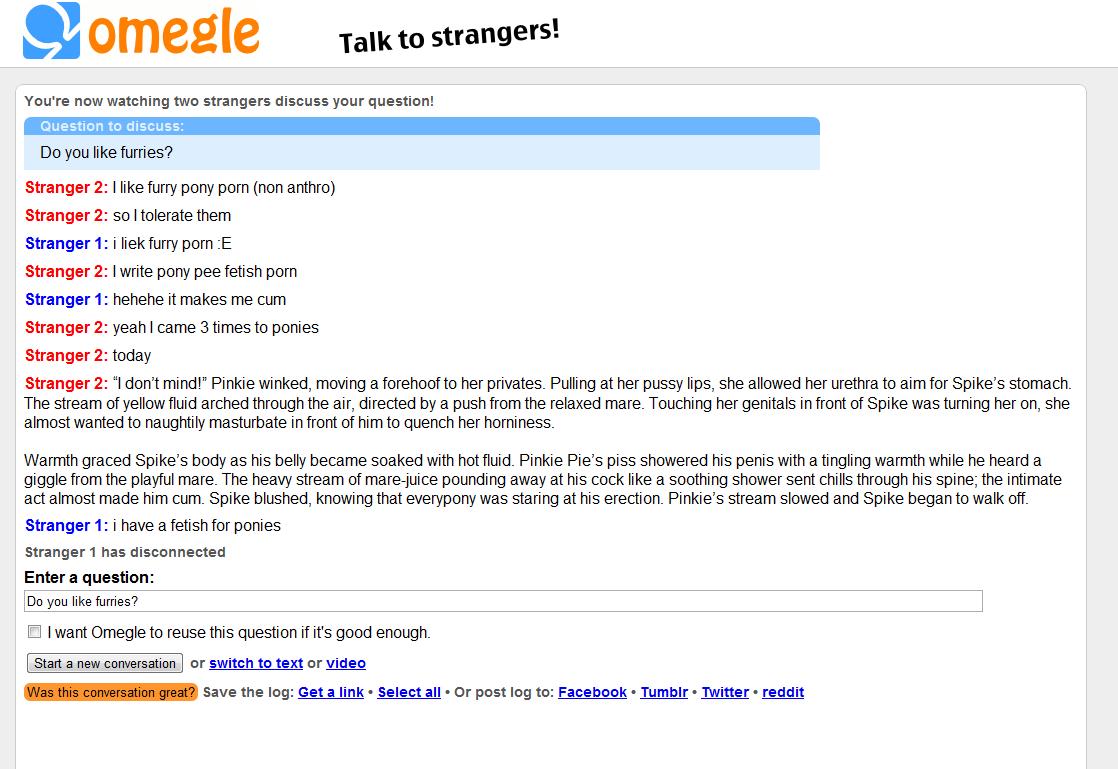
Task: Click the "Enter a question:" label
Action: click(89, 578)
